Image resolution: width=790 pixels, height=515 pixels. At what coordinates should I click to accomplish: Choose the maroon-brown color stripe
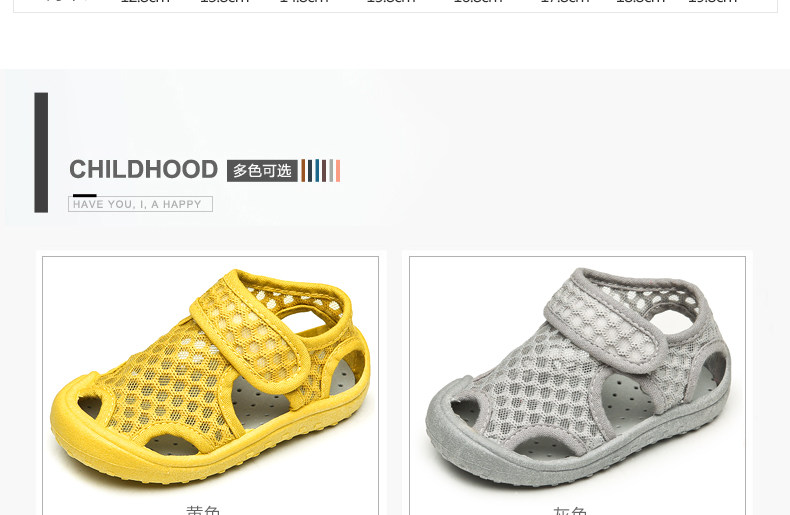point(324,171)
